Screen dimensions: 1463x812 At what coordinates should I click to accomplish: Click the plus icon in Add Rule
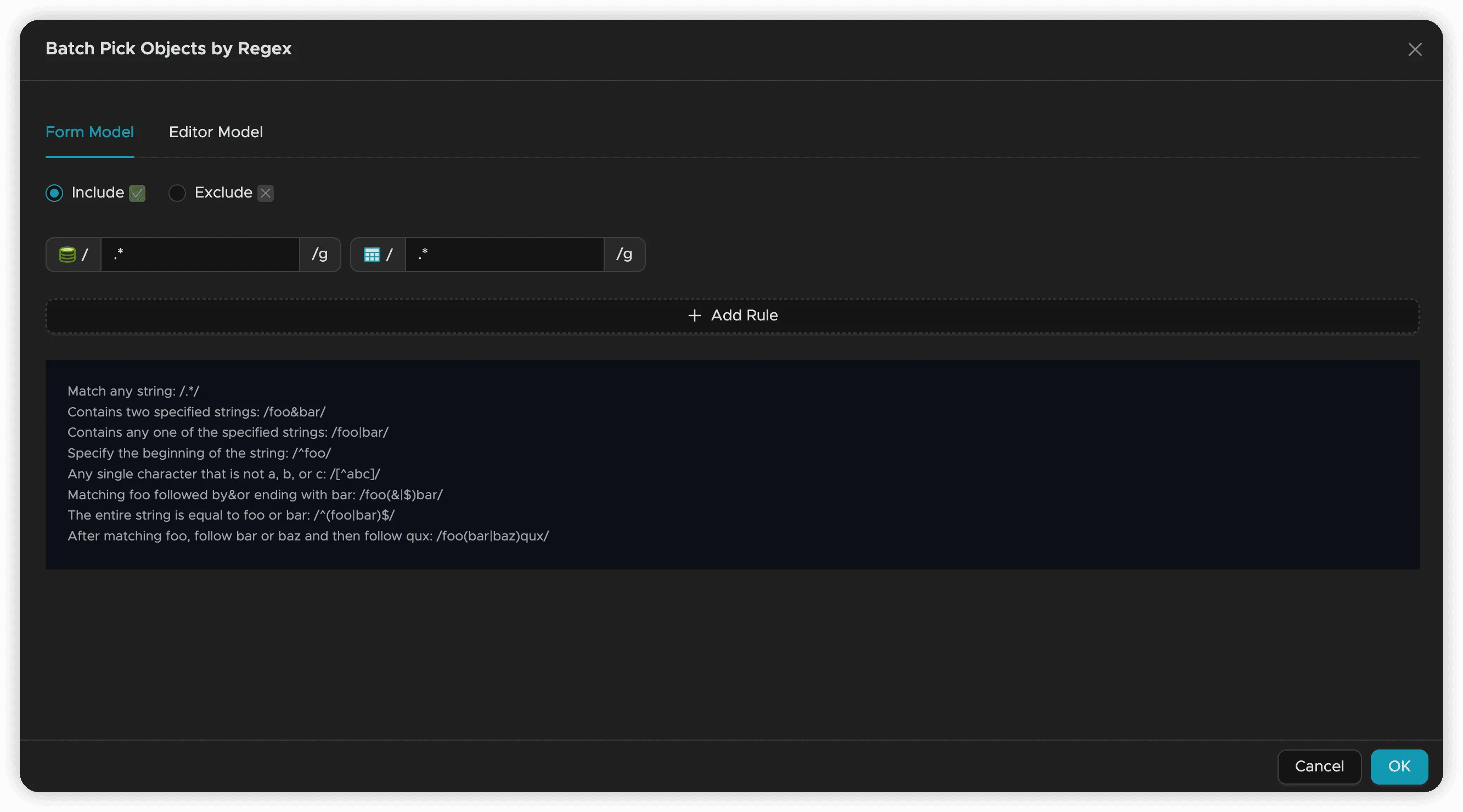coord(694,315)
